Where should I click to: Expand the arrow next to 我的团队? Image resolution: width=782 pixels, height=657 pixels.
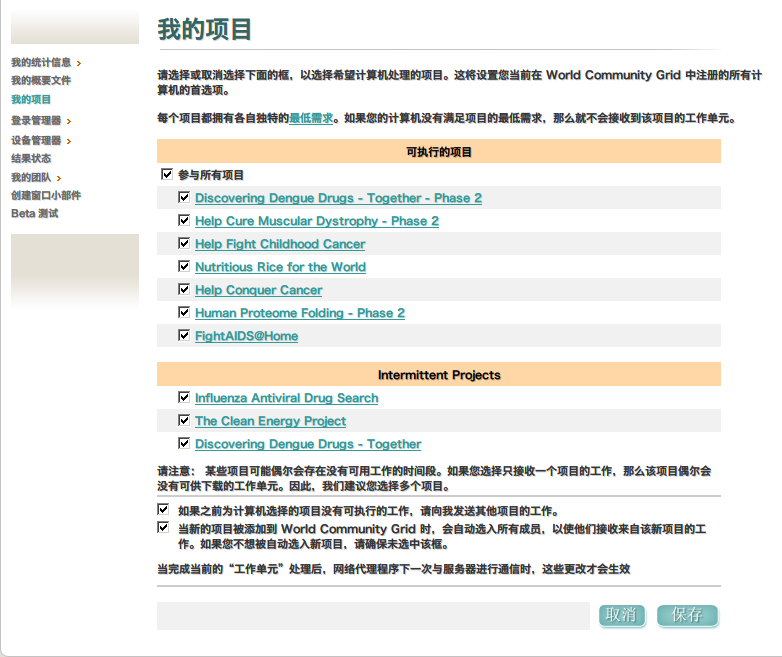tap(59, 178)
